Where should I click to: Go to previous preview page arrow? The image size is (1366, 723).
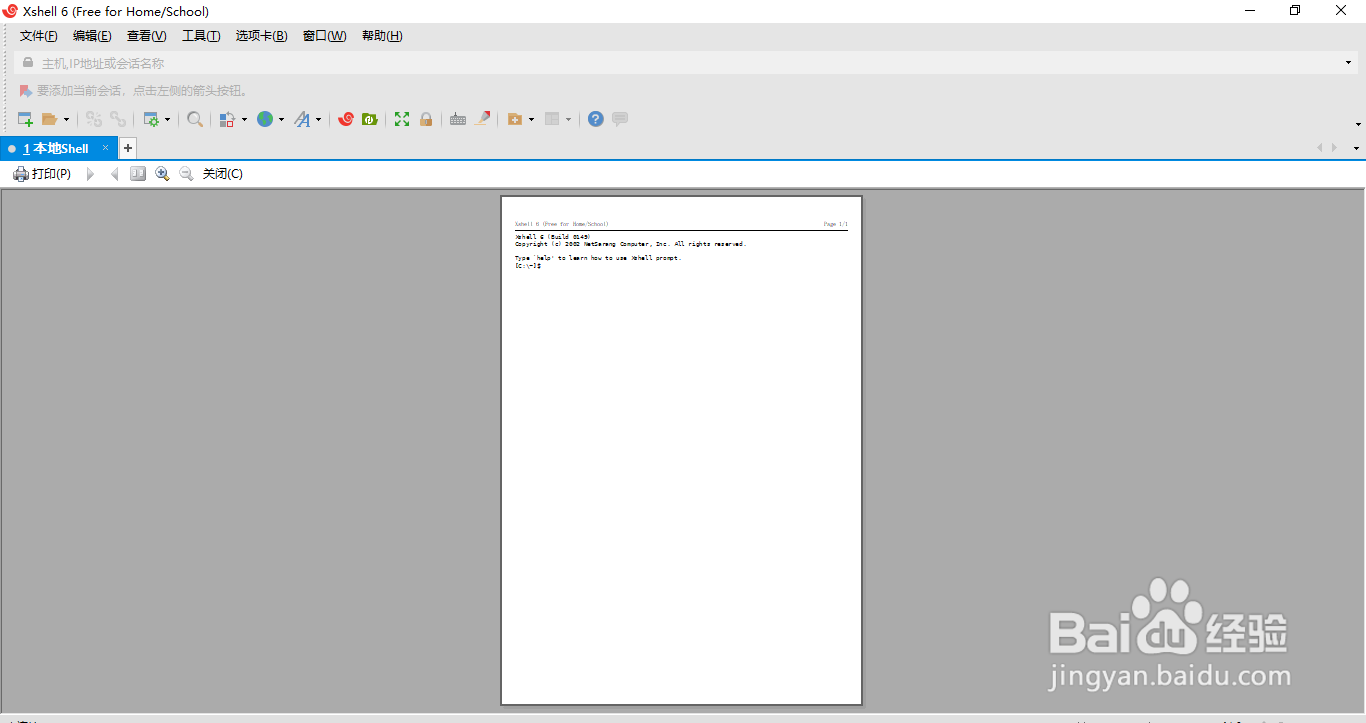tap(114, 174)
